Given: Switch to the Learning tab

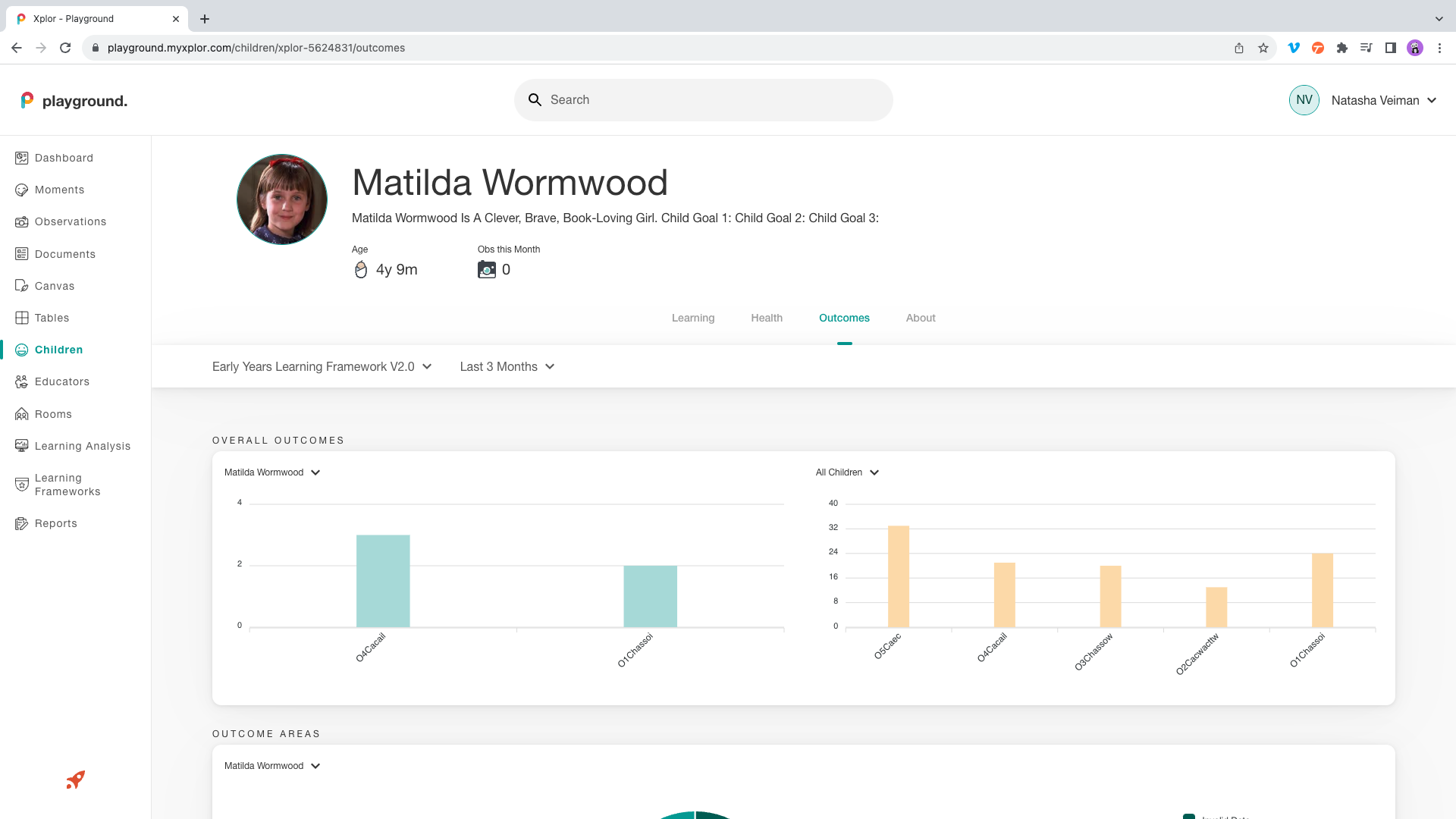Looking at the screenshot, I should (692, 318).
